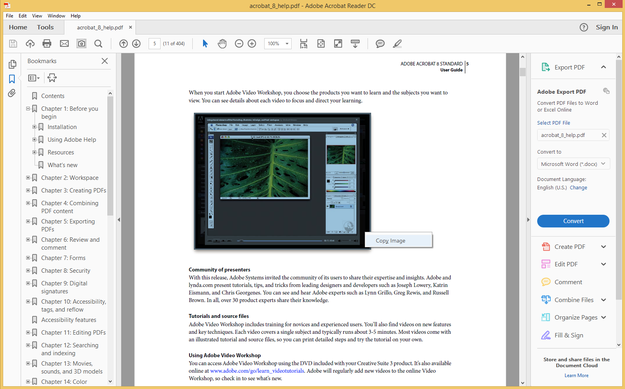The height and width of the screenshot is (389, 625).
Task: Collapse the right tools pane arrow
Action: click(x=528, y=220)
